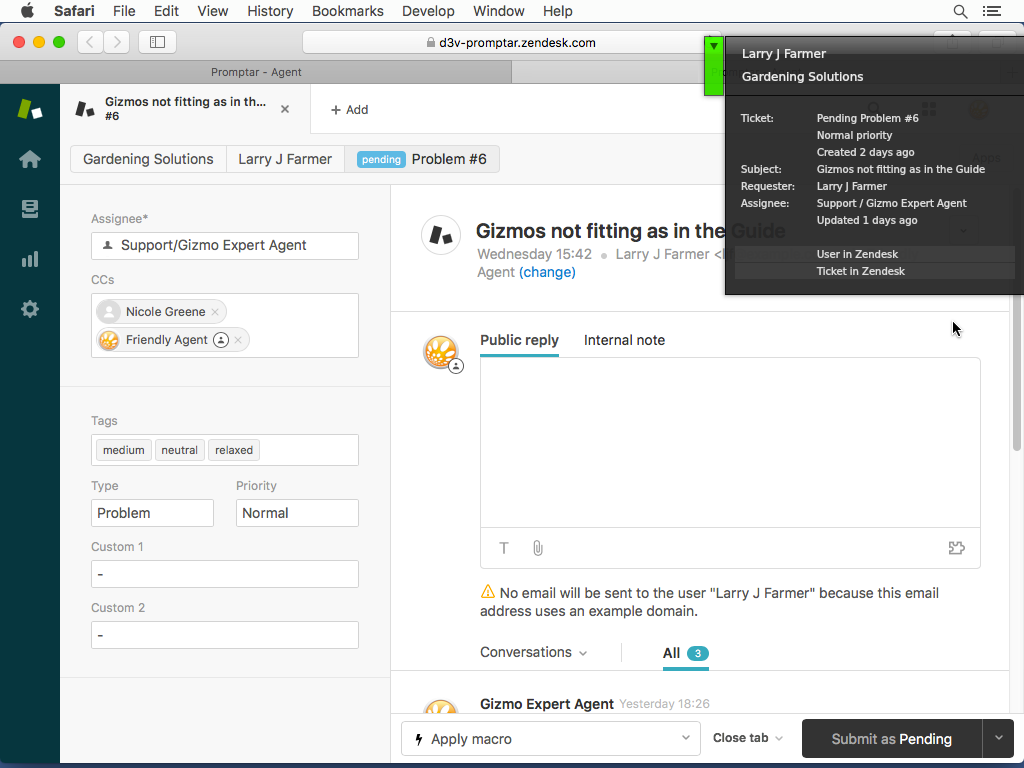Click the lightning bolt macro icon

click(419, 739)
